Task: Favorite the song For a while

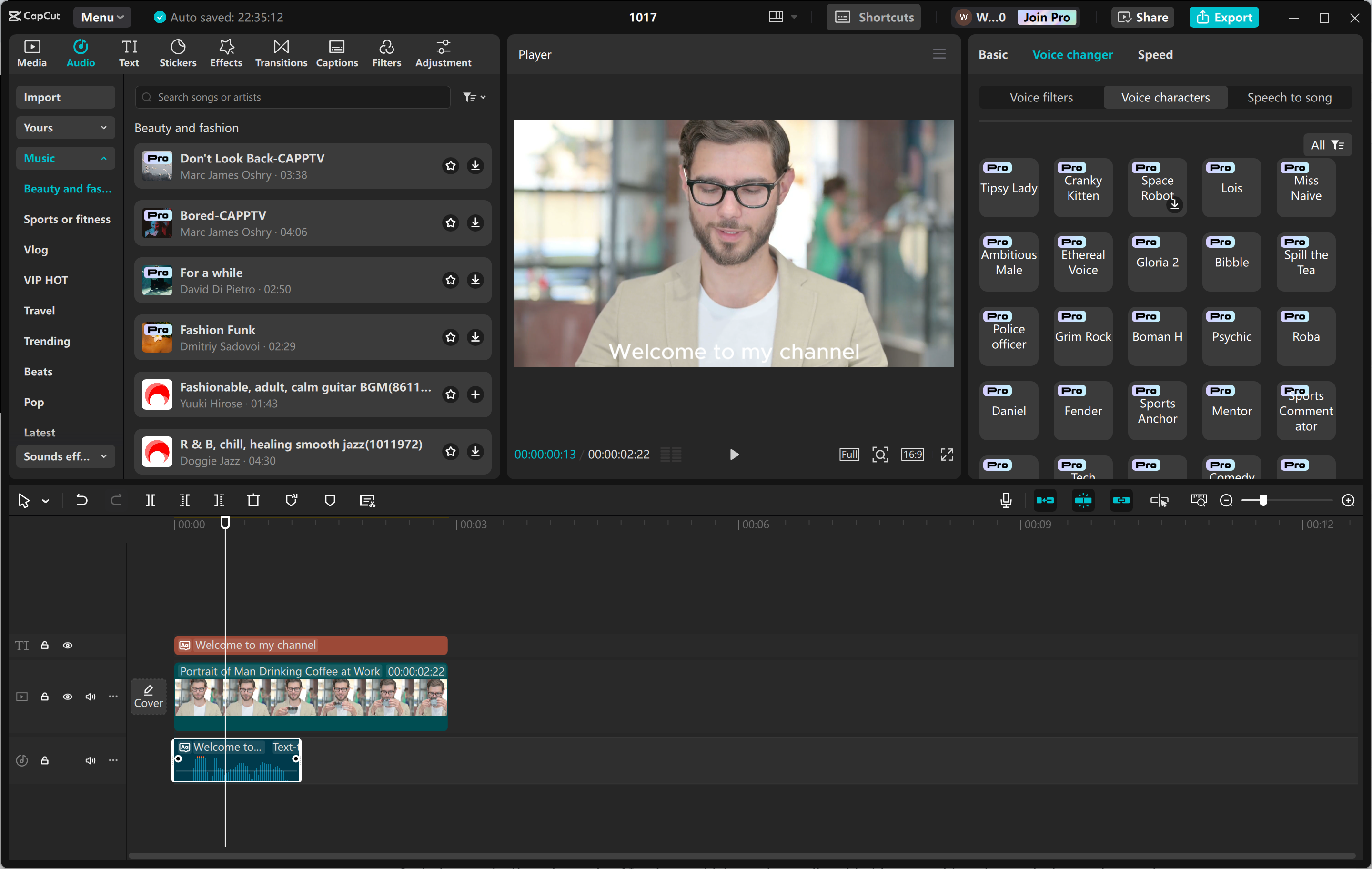Action: coord(451,280)
